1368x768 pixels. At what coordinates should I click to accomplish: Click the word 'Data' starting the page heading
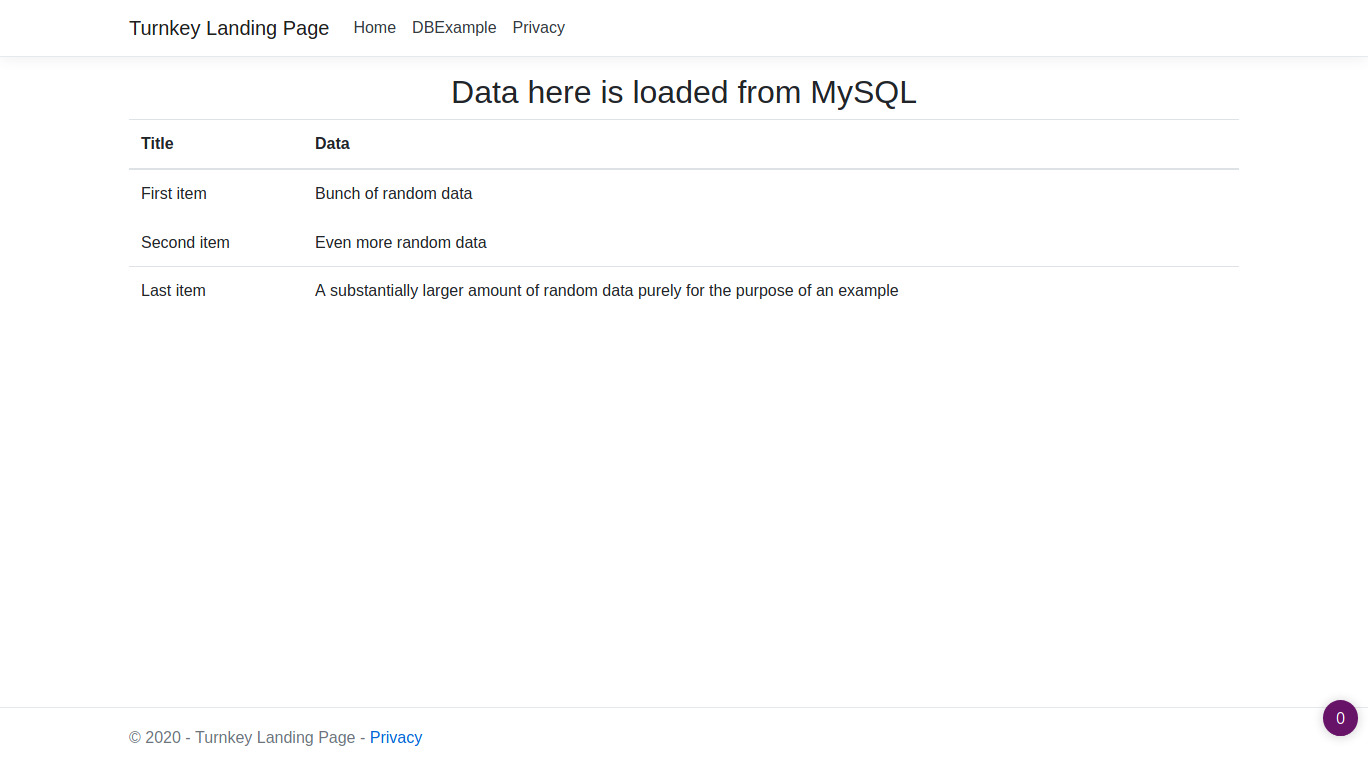(x=485, y=92)
